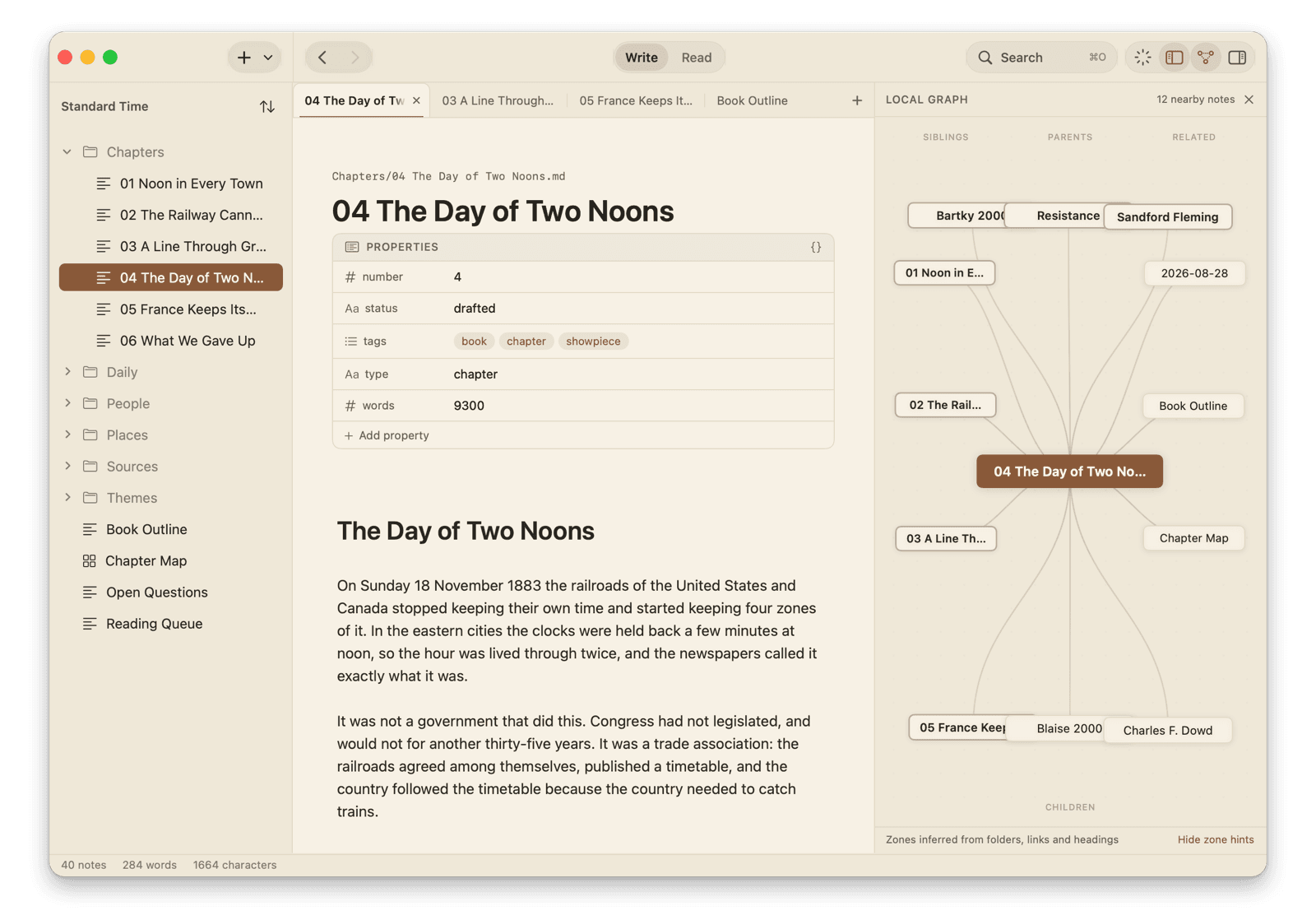Close the Local Graph panel
This screenshot has width=1316, height=920.
click(x=1249, y=100)
